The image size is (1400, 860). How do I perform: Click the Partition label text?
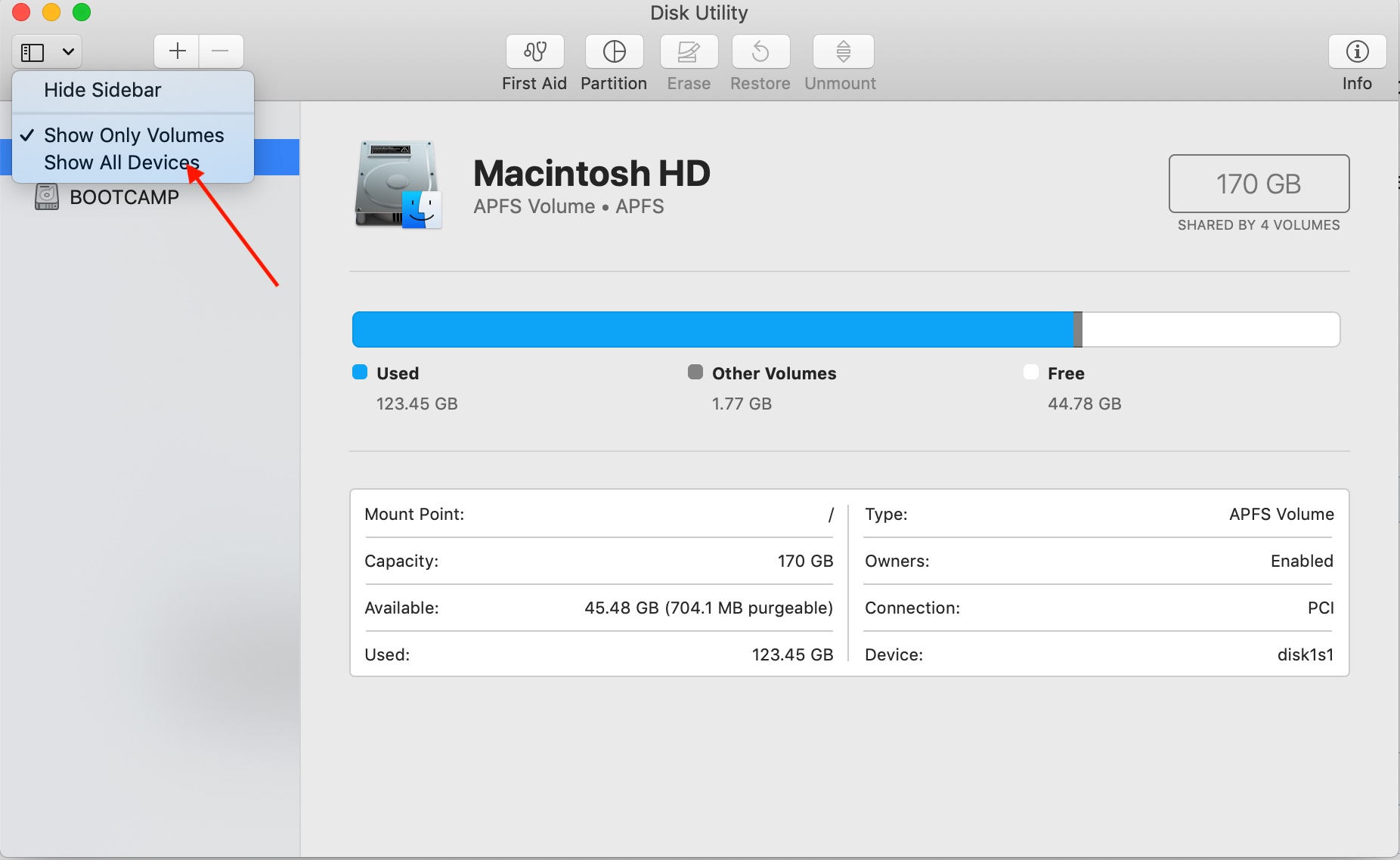click(614, 83)
